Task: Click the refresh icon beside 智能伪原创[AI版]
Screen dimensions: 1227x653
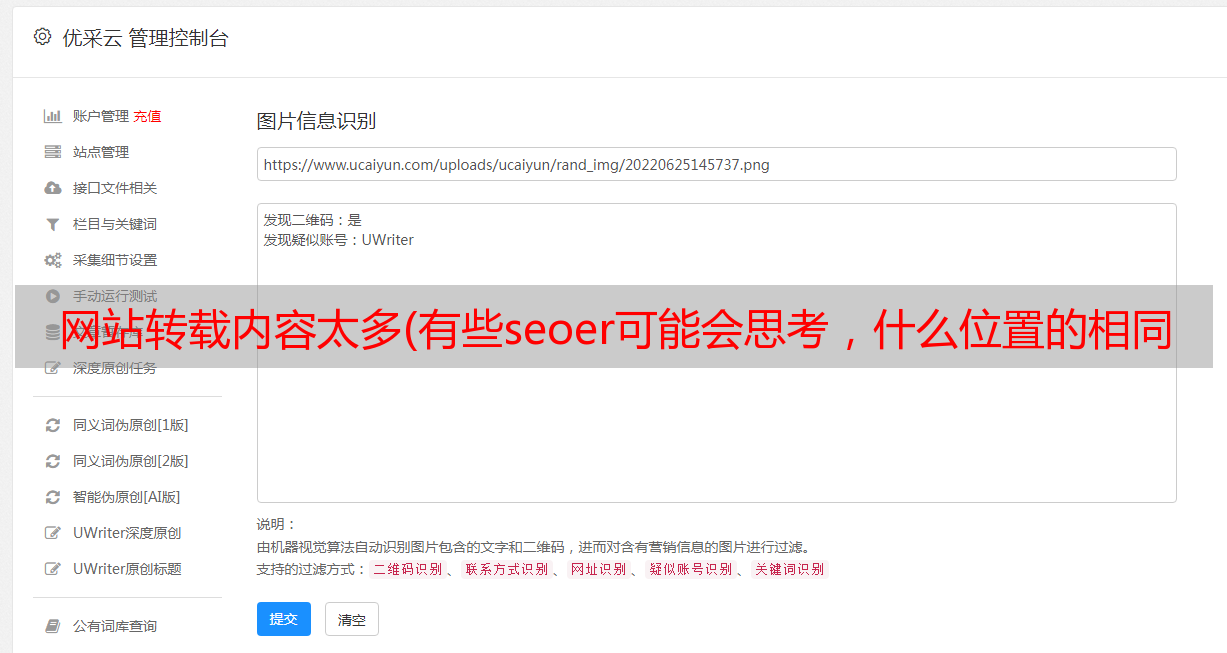Action: coord(53,497)
